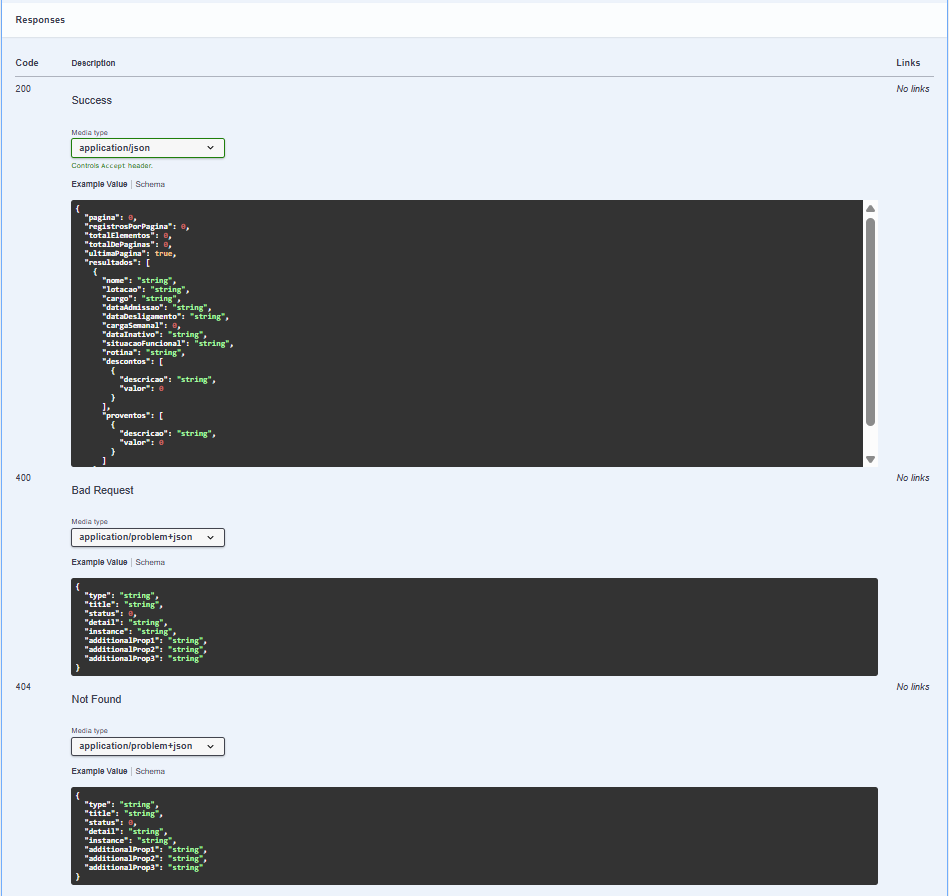The image size is (949, 896).
Task: Open media type dropdown for 400 Bad Request
Action: (148, 537)
